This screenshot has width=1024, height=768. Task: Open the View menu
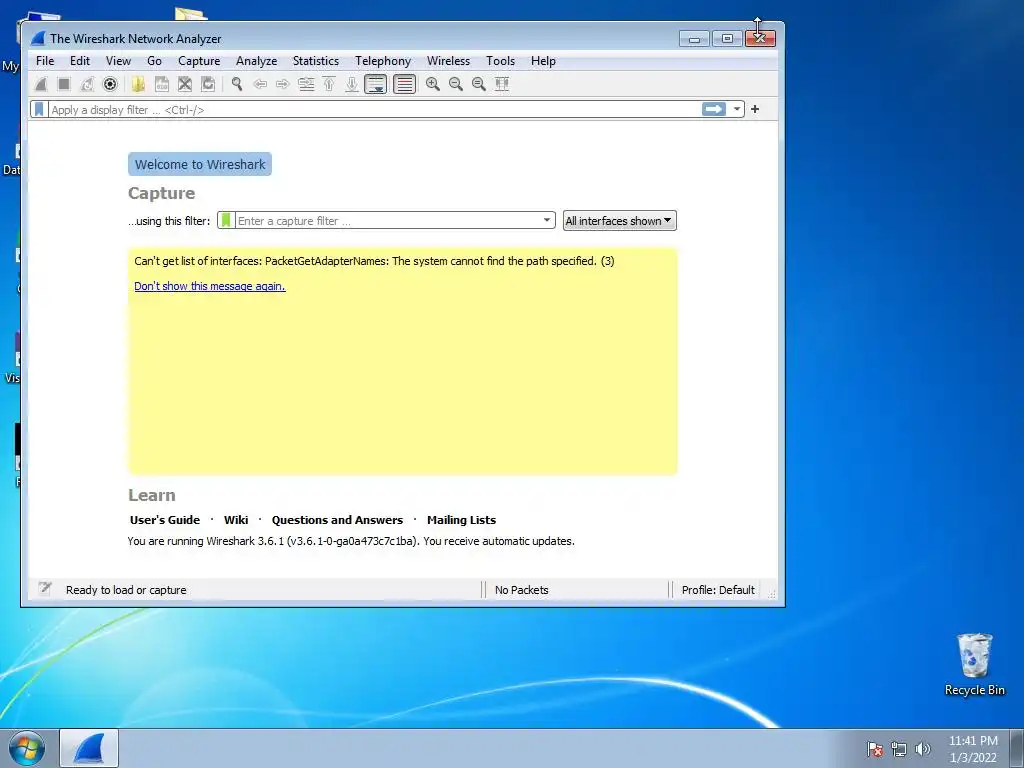(118, 61)
